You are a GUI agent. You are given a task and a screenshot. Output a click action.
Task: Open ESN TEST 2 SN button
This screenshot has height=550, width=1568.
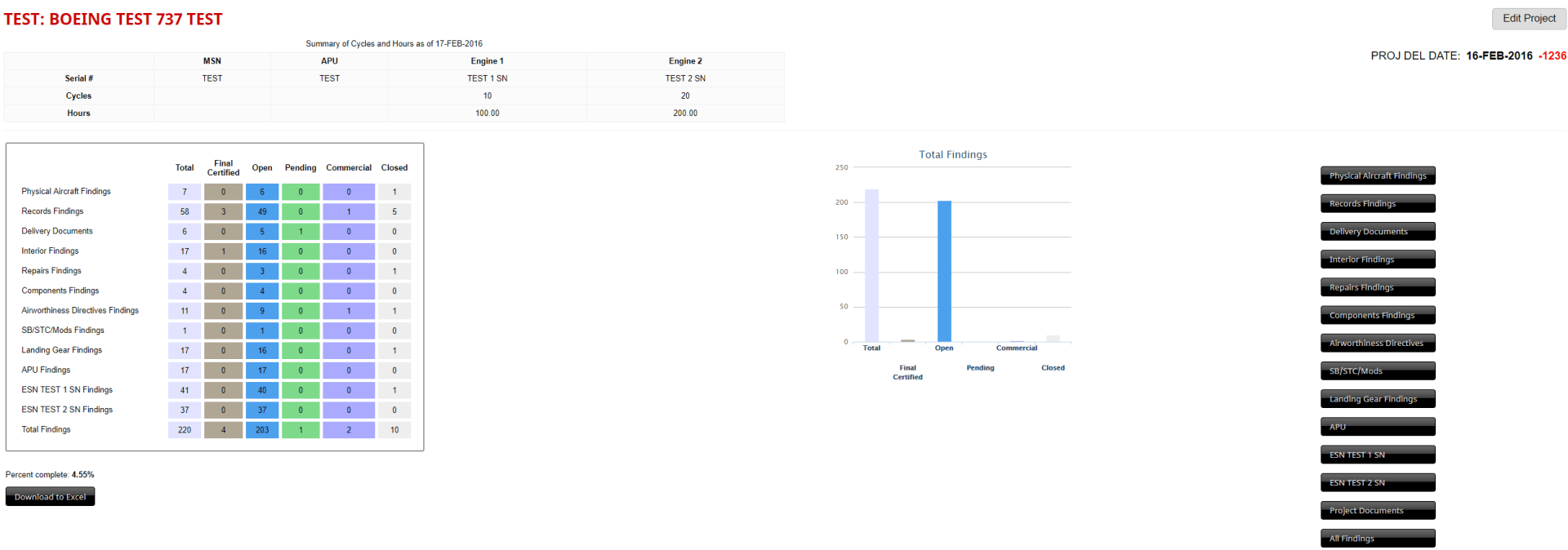tap(1378, 482)
